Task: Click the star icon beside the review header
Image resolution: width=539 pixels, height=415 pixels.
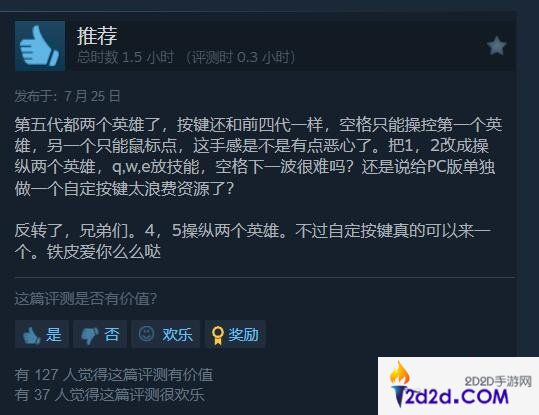Action: coord(496,46)
